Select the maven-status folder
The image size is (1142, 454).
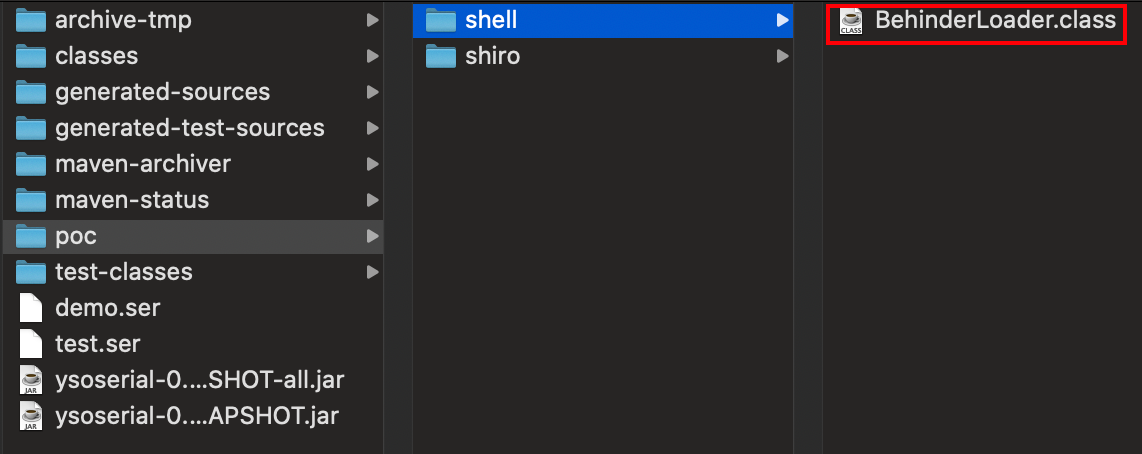[x=132, y=200]
